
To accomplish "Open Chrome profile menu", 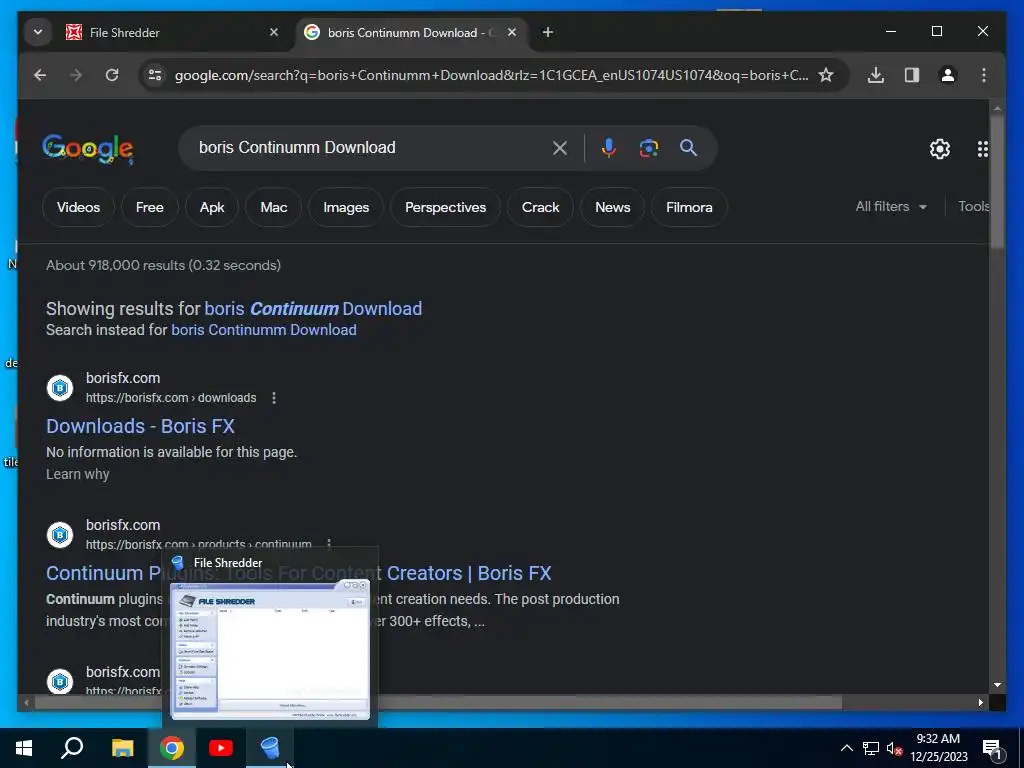I will pyautogui.click(x=948, y=75).
